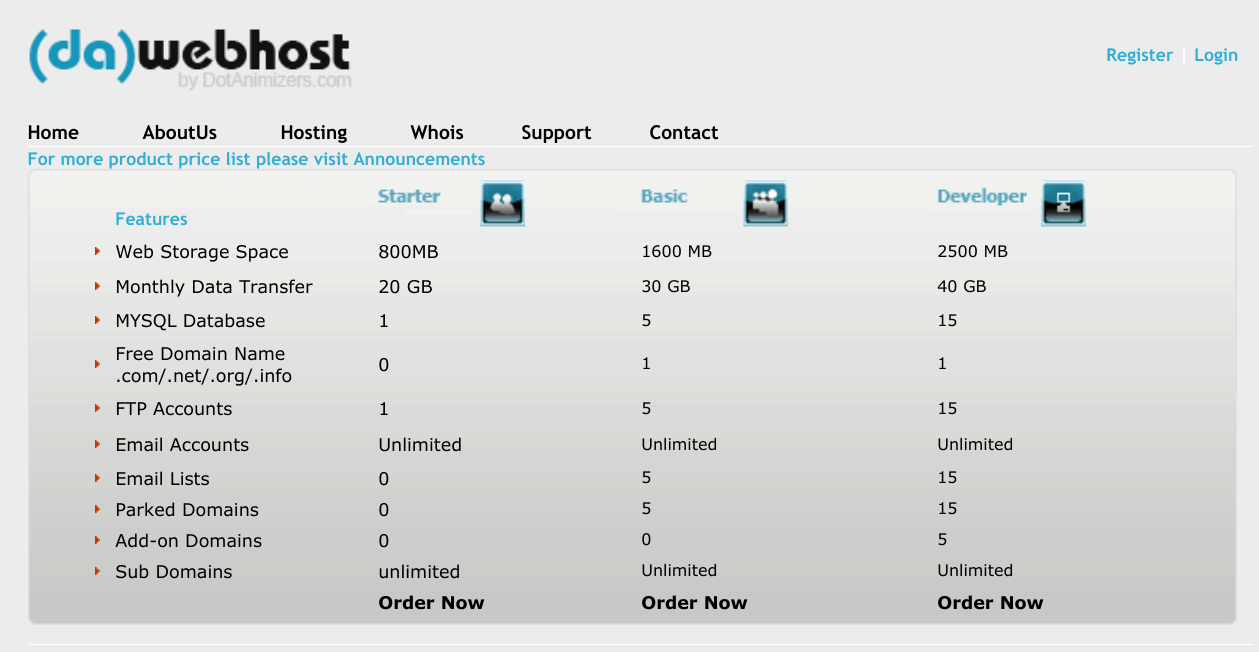
Task: Click the 20 GB data transfer value
Action: (405, 287)
